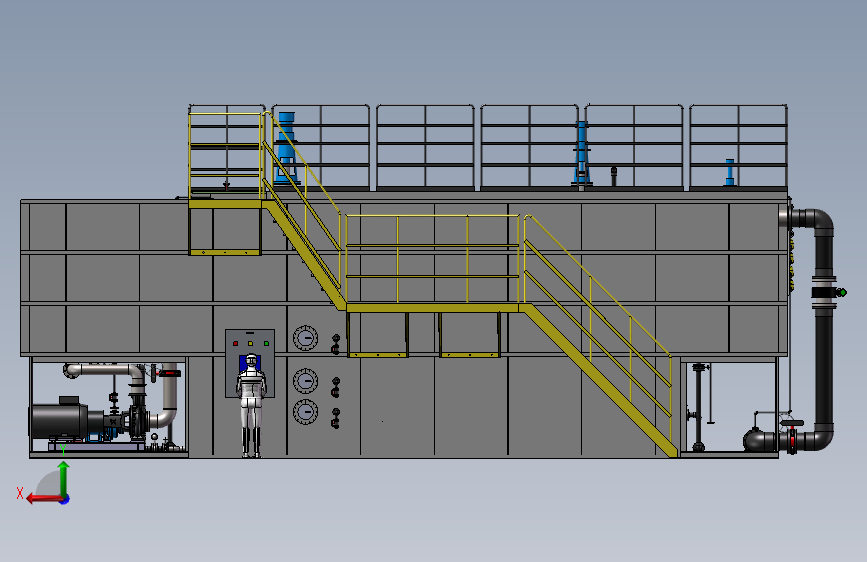Viewport: 867px width, 562px height.
Task: Click the blue Z axis dot of triad
Action: click(65, 499)
